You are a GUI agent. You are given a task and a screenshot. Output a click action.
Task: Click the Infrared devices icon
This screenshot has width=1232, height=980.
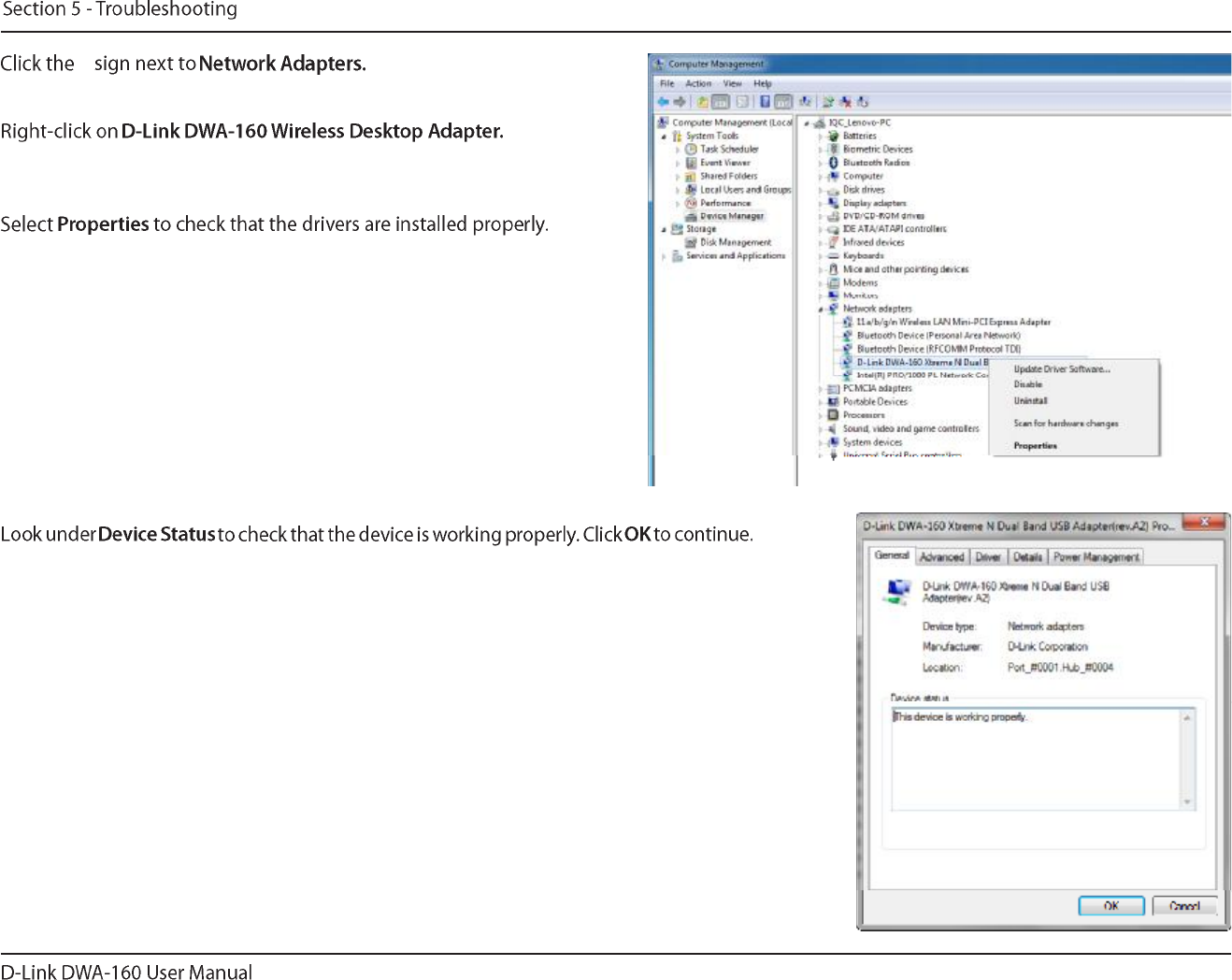coord(834,241)
